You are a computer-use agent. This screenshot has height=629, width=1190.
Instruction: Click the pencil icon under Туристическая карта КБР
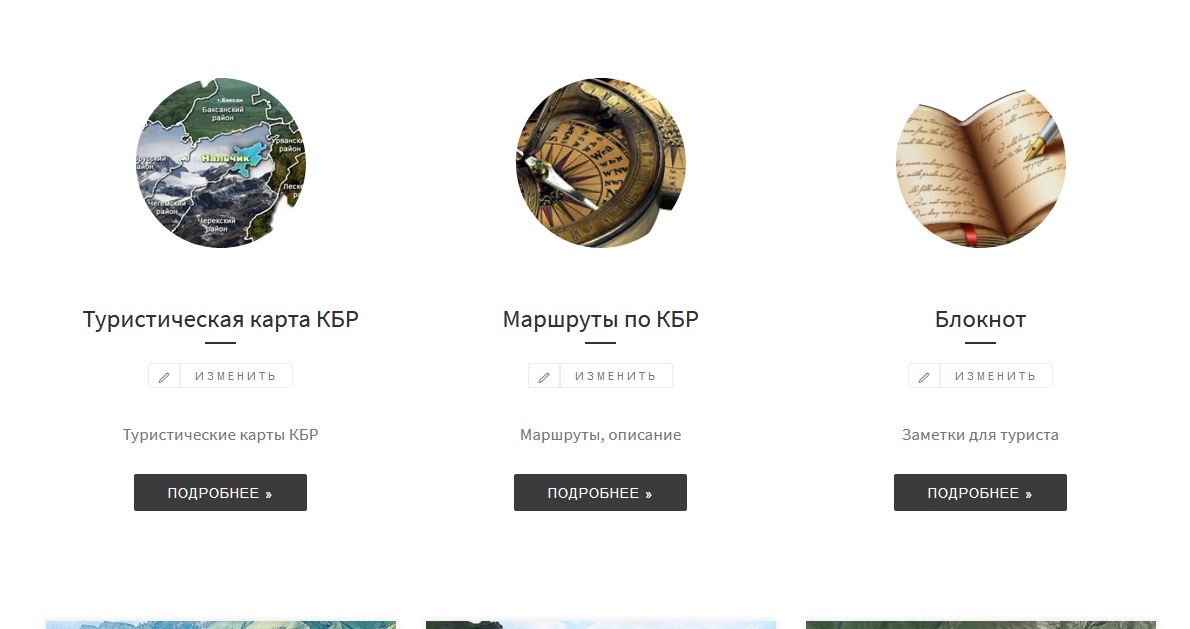point(164,376)
